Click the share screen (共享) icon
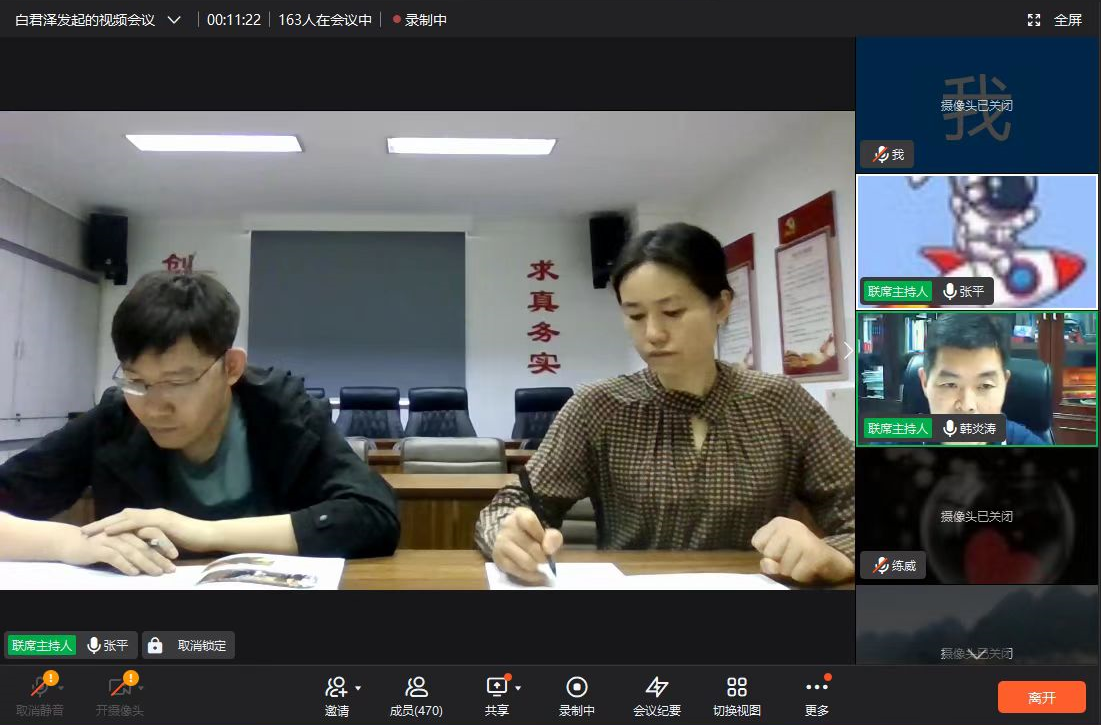The width and height of the screenshot is (1101, 725). point(496,688)
